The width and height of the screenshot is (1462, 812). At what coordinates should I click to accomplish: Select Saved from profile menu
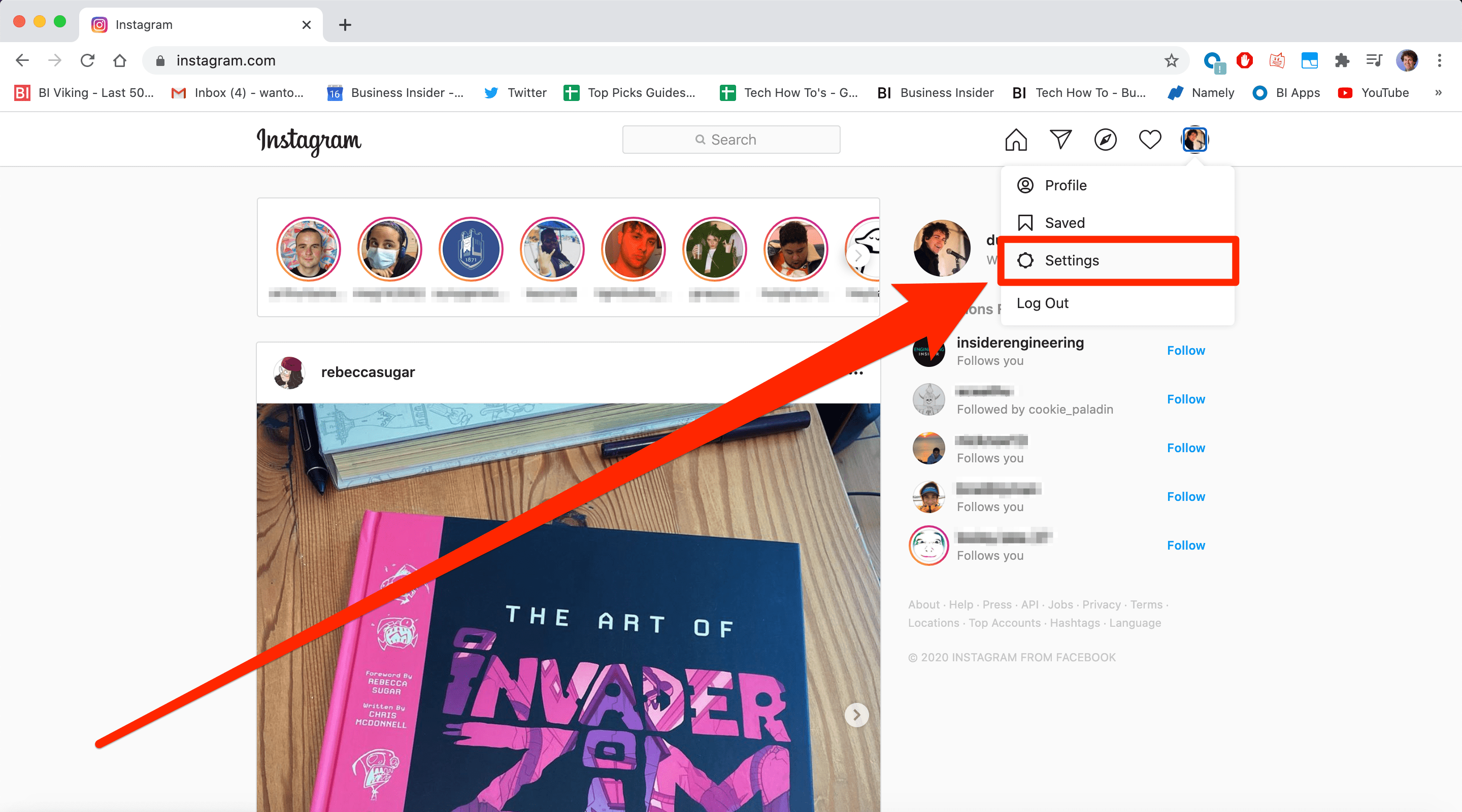(x=1064, y=223)
